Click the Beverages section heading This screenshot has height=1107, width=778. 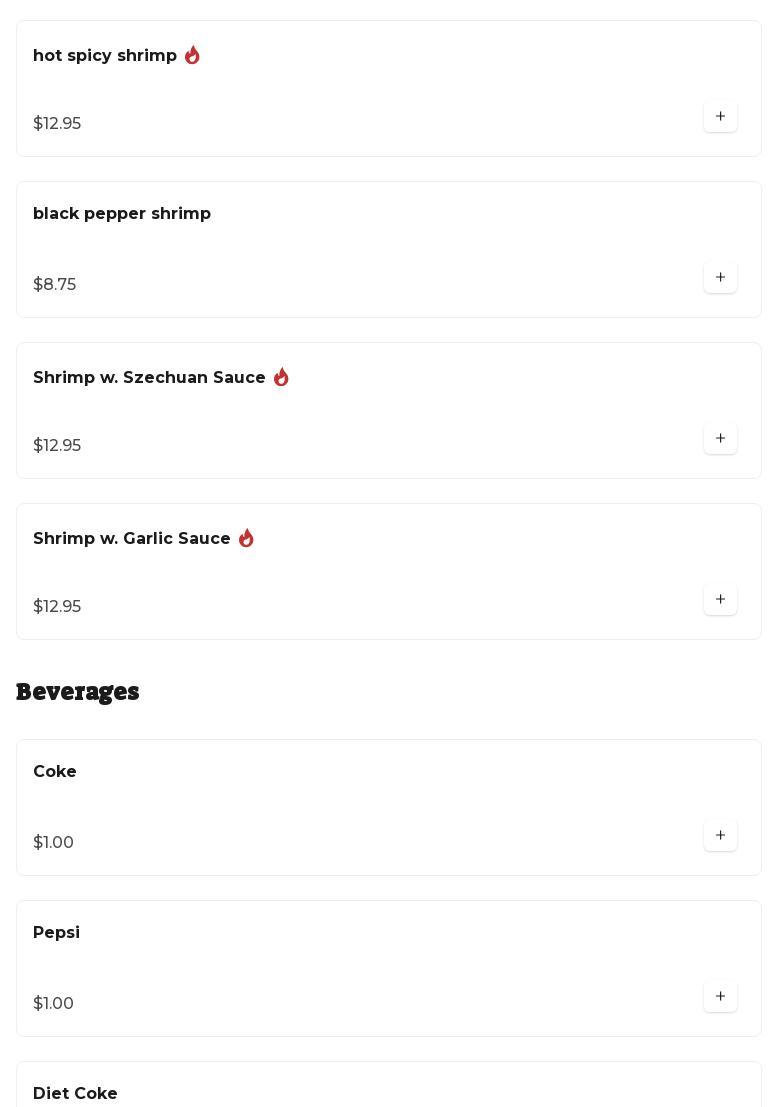(x=78, y=692)
